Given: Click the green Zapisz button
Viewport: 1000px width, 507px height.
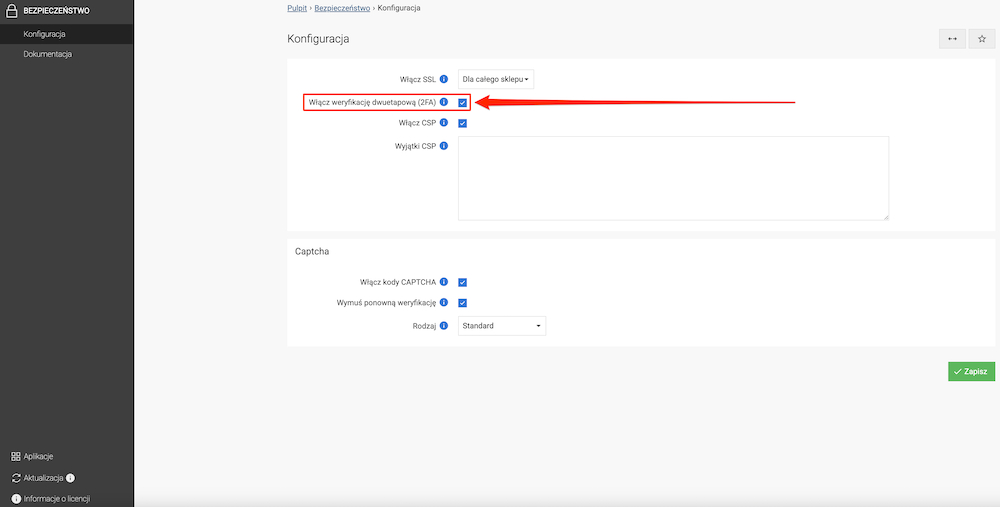Looking at the screenshot, I should (971, 372).
